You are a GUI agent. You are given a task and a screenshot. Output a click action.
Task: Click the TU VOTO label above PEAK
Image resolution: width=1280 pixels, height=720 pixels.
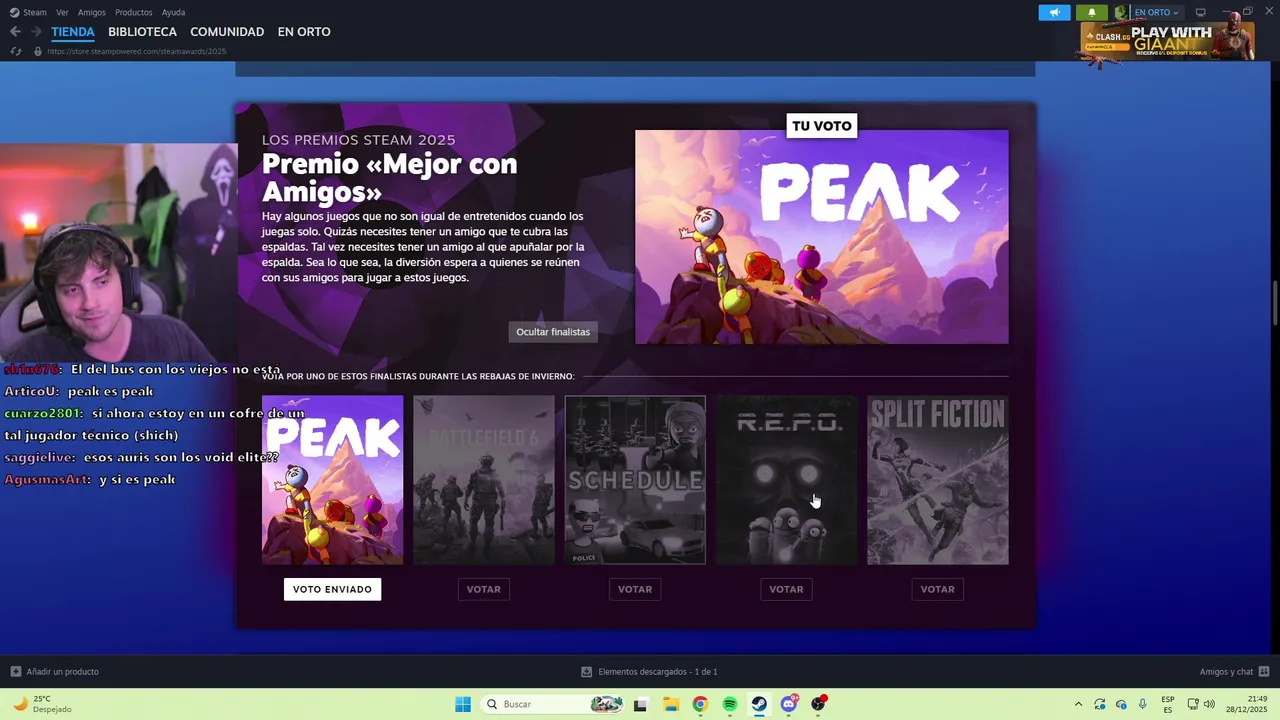click(x=822, y=126)
